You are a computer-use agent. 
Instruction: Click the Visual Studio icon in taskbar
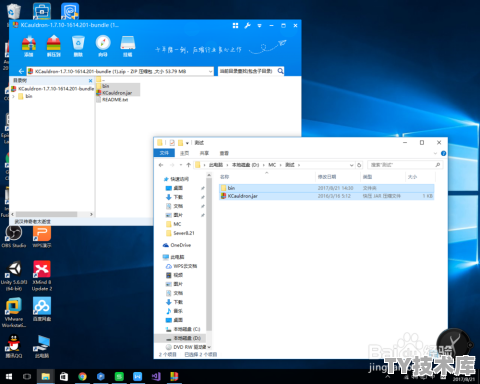point(156,377)
